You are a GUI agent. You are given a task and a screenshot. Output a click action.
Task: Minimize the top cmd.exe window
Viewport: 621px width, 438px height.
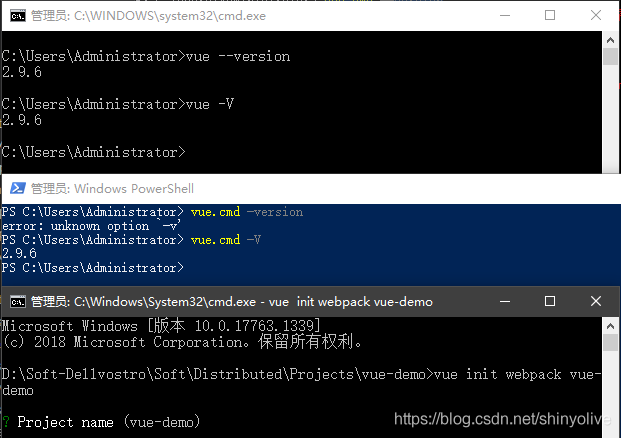click(x=505, y=16)
